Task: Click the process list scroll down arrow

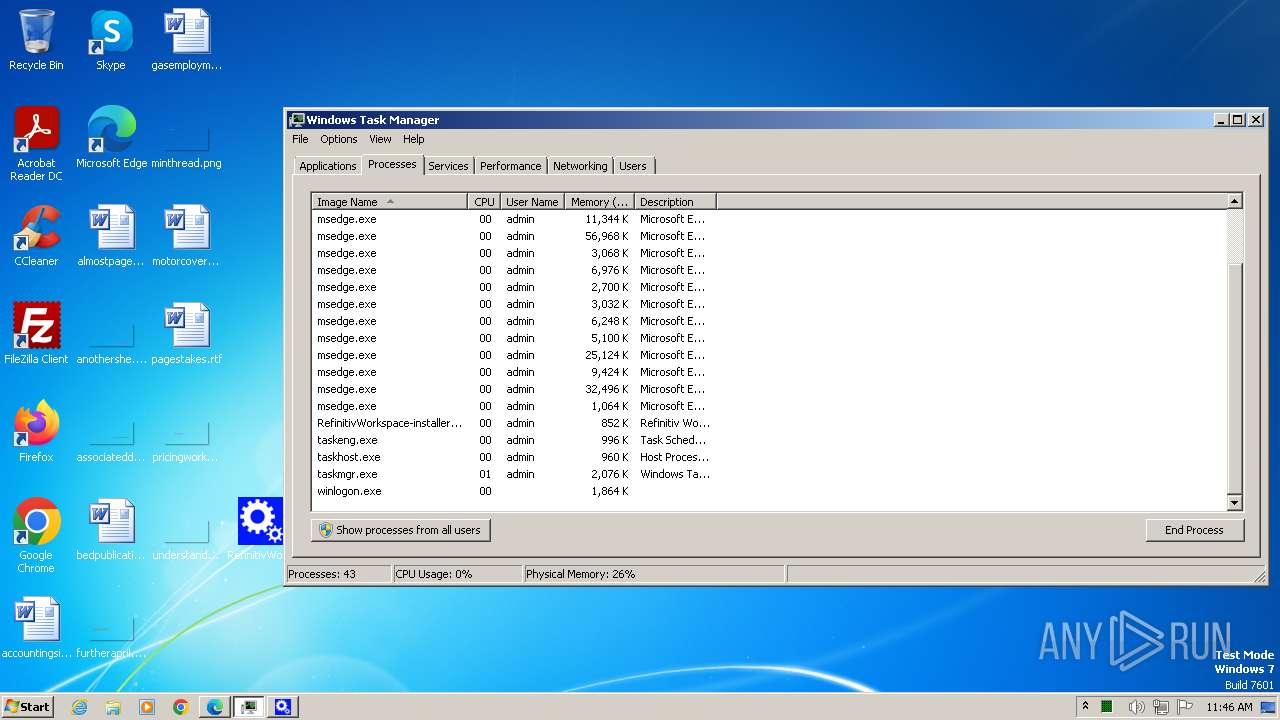Action: tap(1234, 503)
